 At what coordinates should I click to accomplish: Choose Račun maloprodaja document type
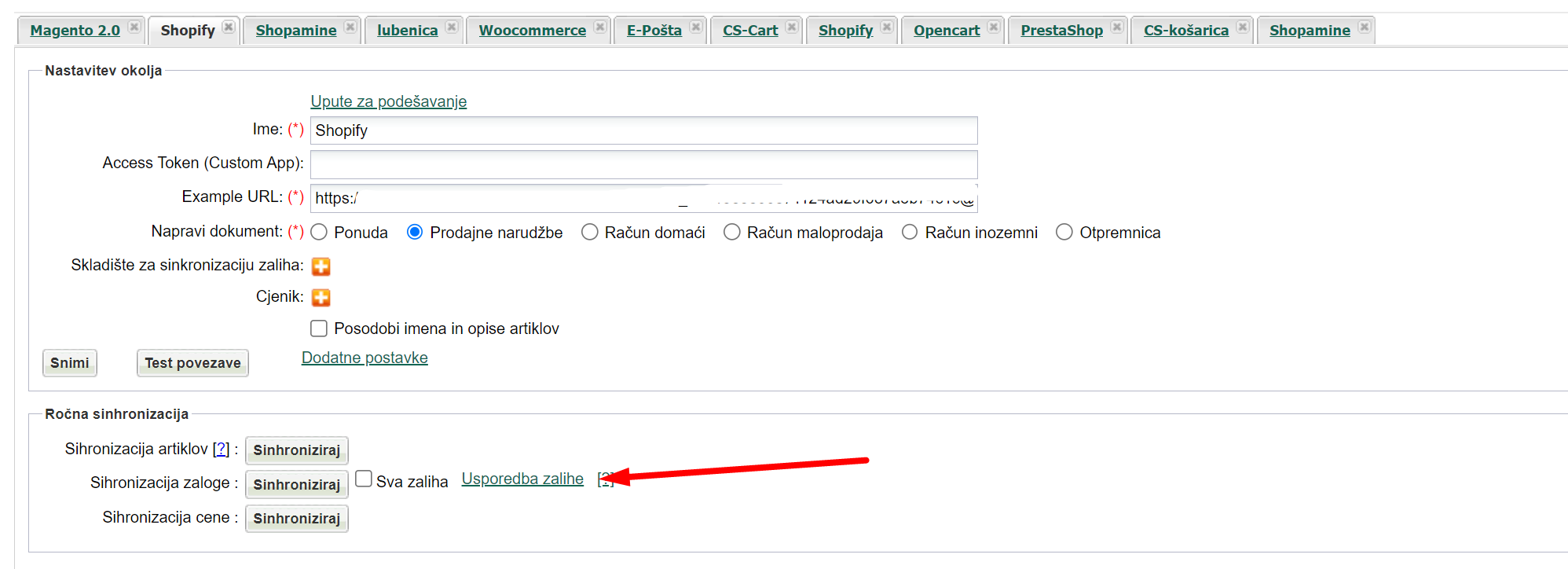(731, 232)
